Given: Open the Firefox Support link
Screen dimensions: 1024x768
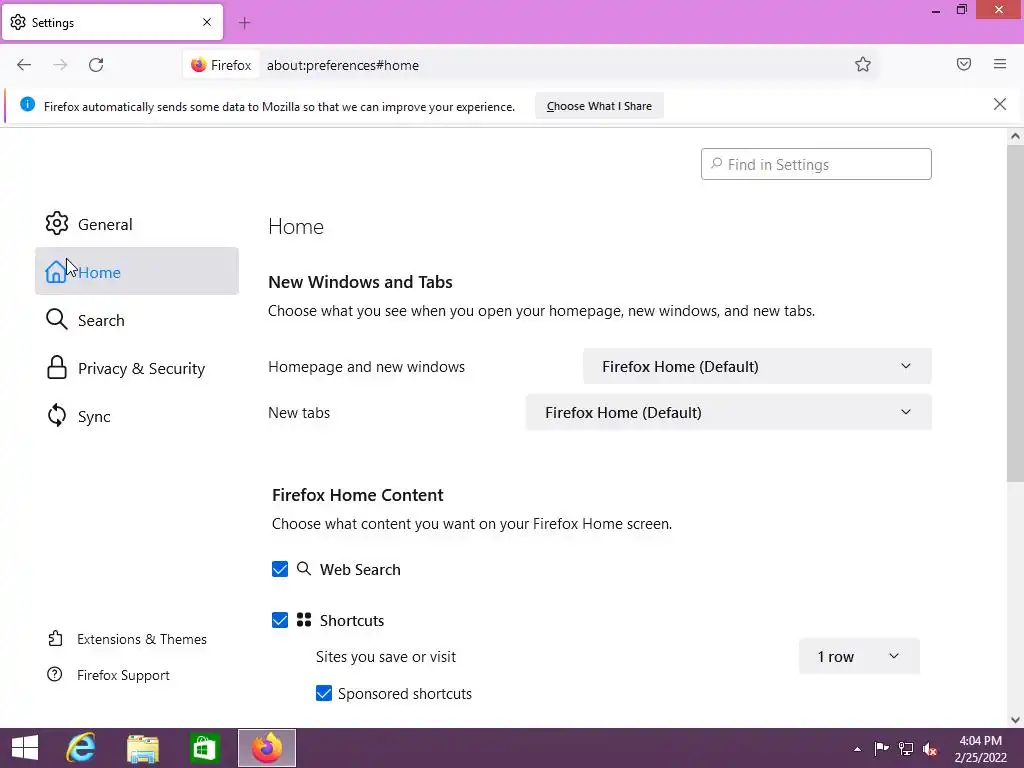Looking at the screenshot, I should click(x=123, y=675).
